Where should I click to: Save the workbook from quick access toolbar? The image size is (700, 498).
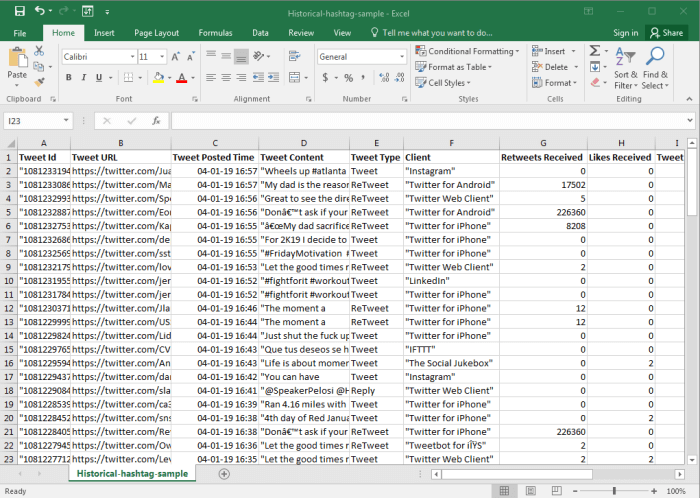(18, 11)
